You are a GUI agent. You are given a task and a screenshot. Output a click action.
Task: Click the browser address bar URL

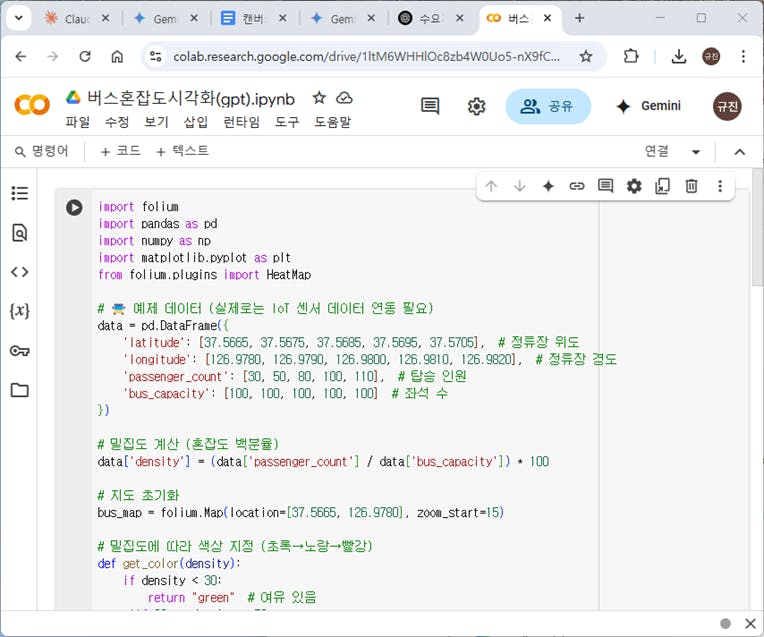tap(366, 57)
